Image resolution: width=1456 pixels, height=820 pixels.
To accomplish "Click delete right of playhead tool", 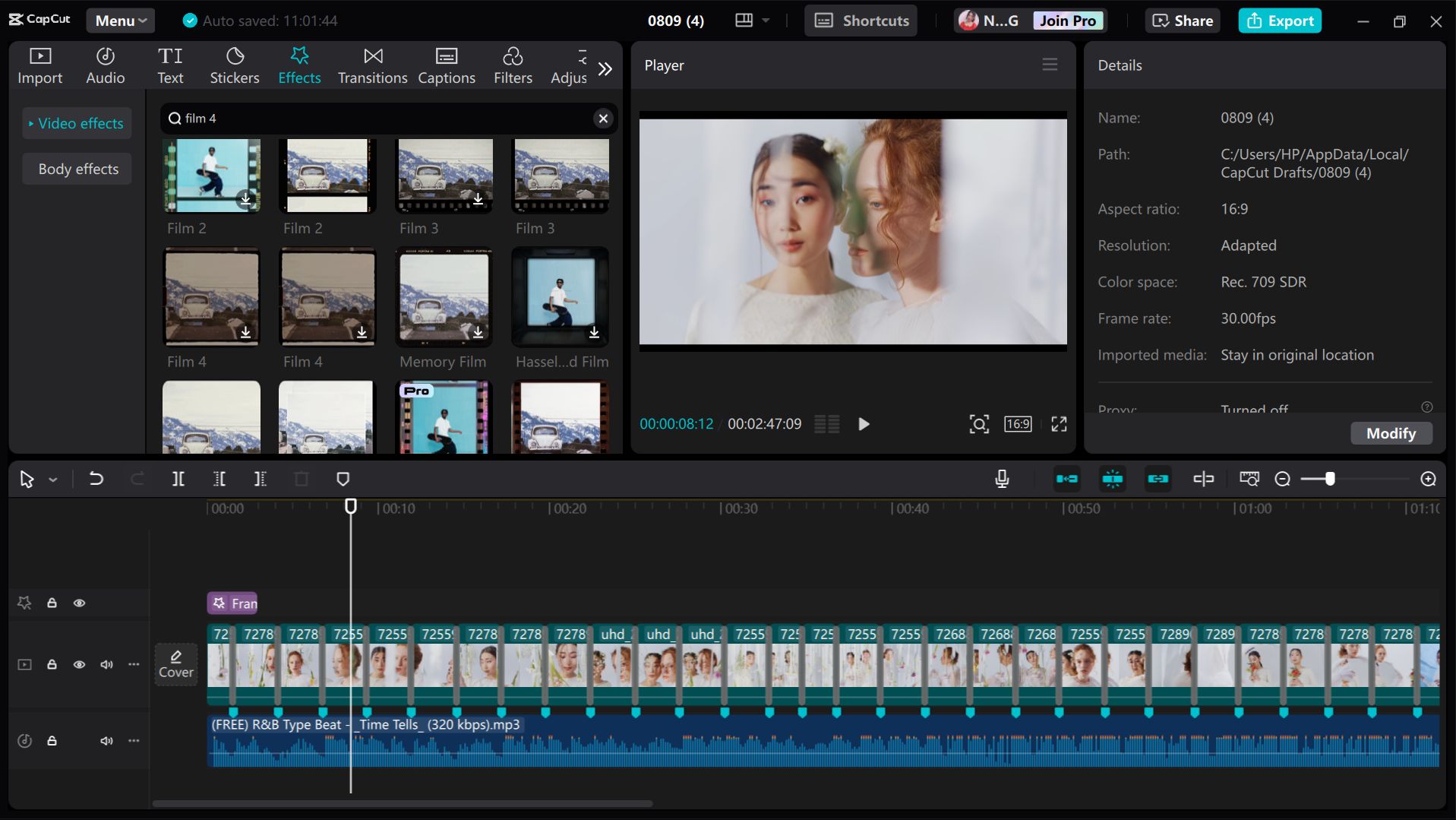I will [260, 479].
